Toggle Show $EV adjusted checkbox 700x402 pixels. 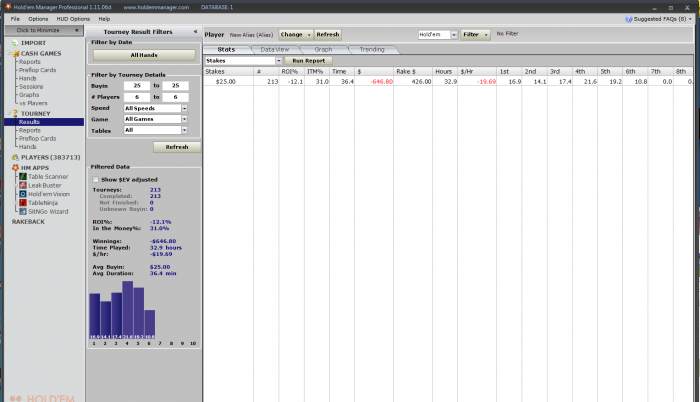tap(96, 179)
